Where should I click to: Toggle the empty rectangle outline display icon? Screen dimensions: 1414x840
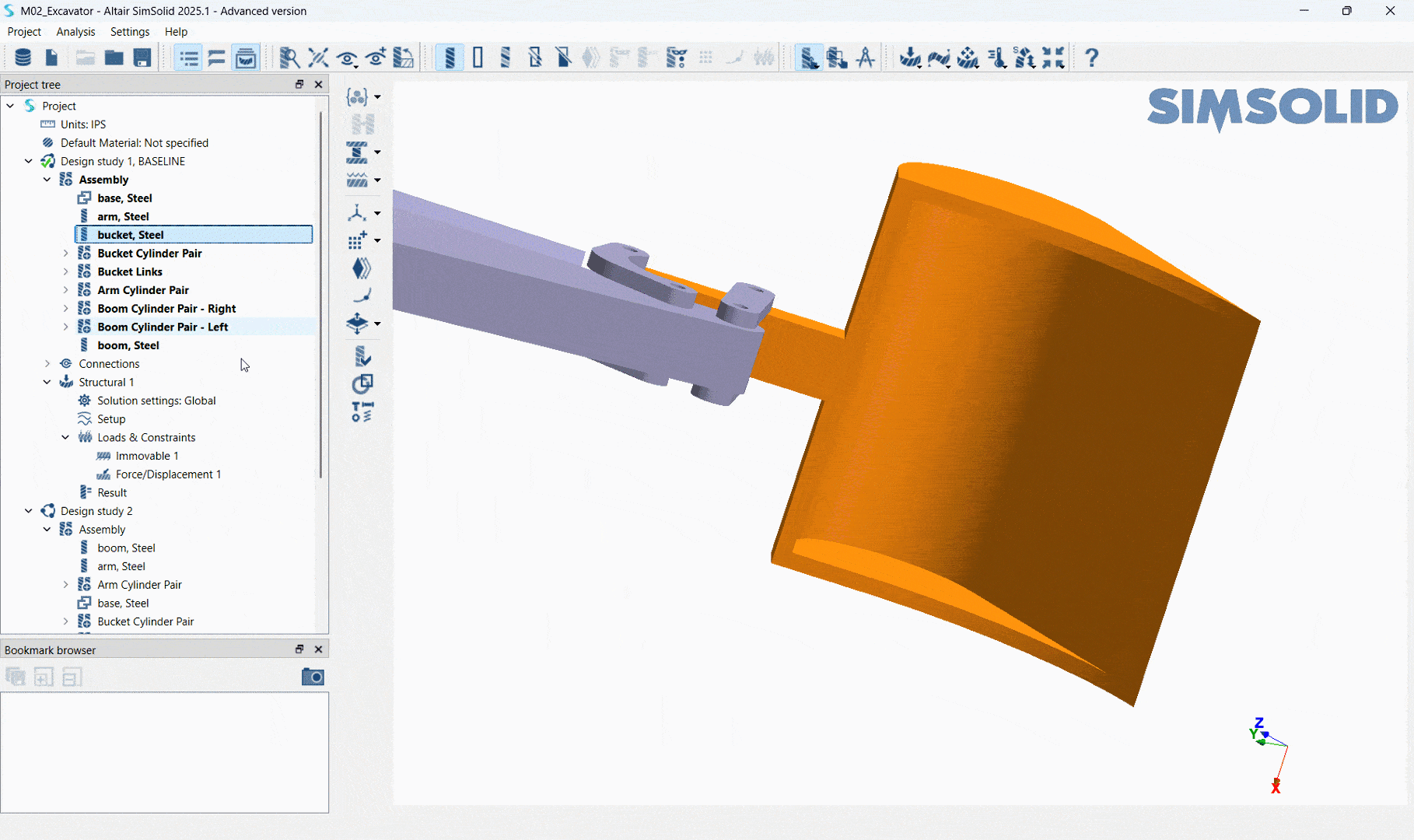(478, 58)
